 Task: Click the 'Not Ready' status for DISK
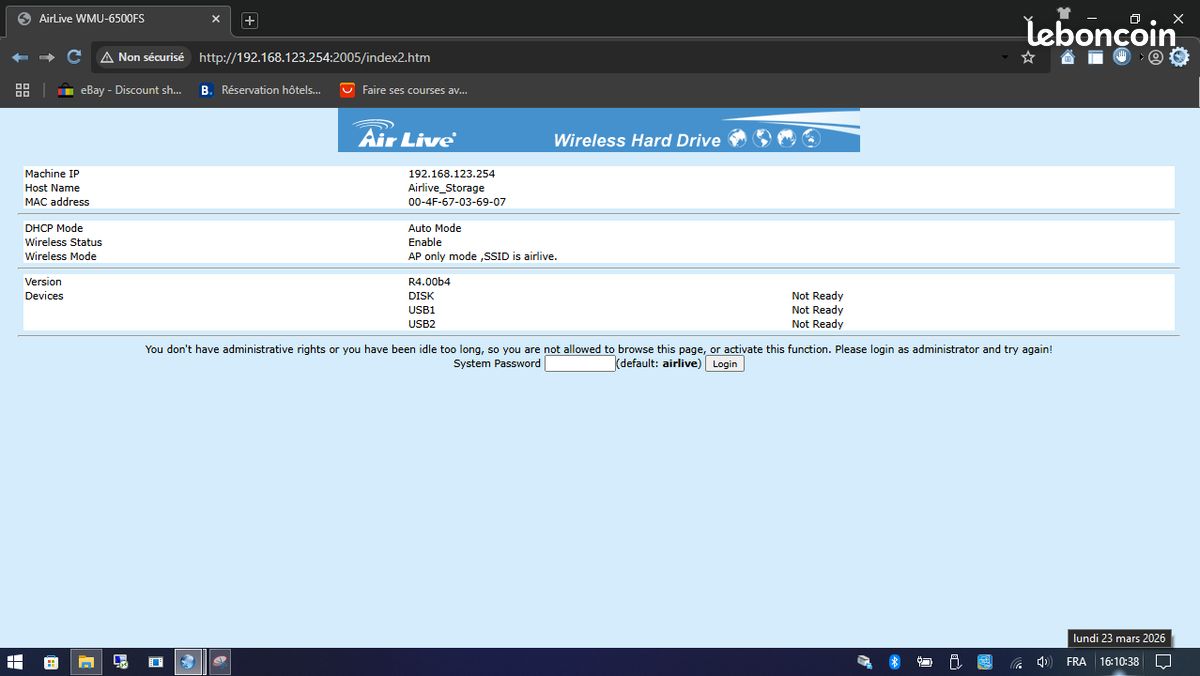817,296
